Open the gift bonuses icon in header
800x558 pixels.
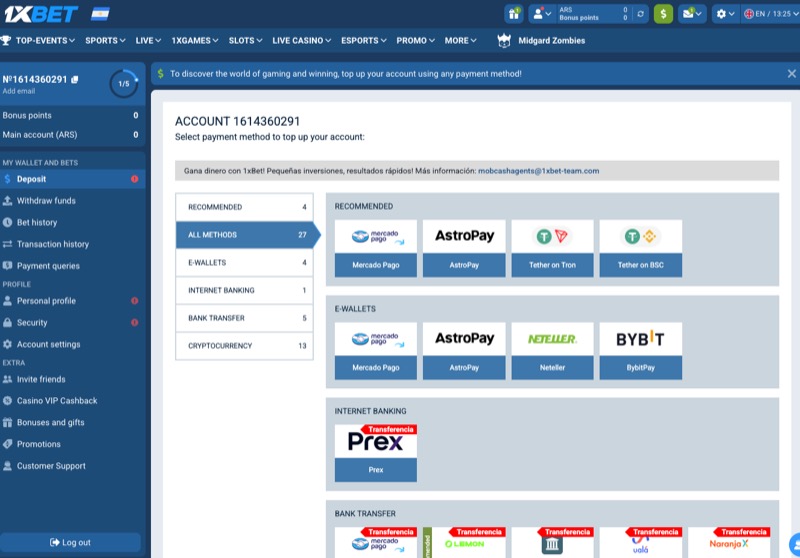point(514,14)
